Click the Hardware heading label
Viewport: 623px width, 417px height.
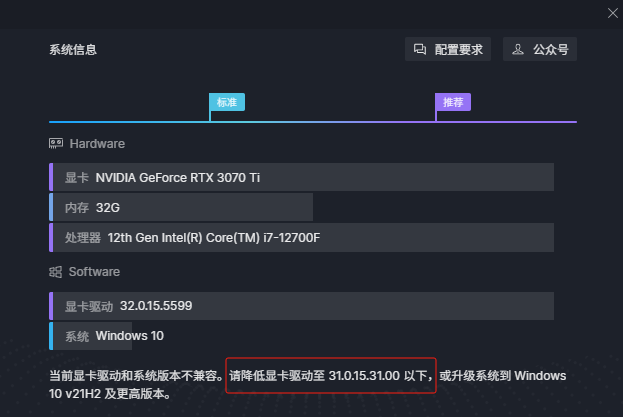(97, 143)
